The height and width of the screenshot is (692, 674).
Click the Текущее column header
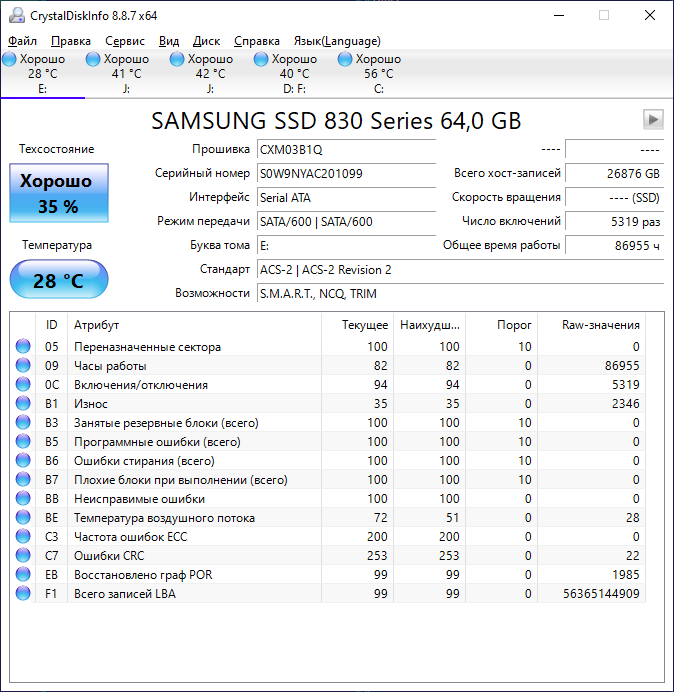coord(358,325)
